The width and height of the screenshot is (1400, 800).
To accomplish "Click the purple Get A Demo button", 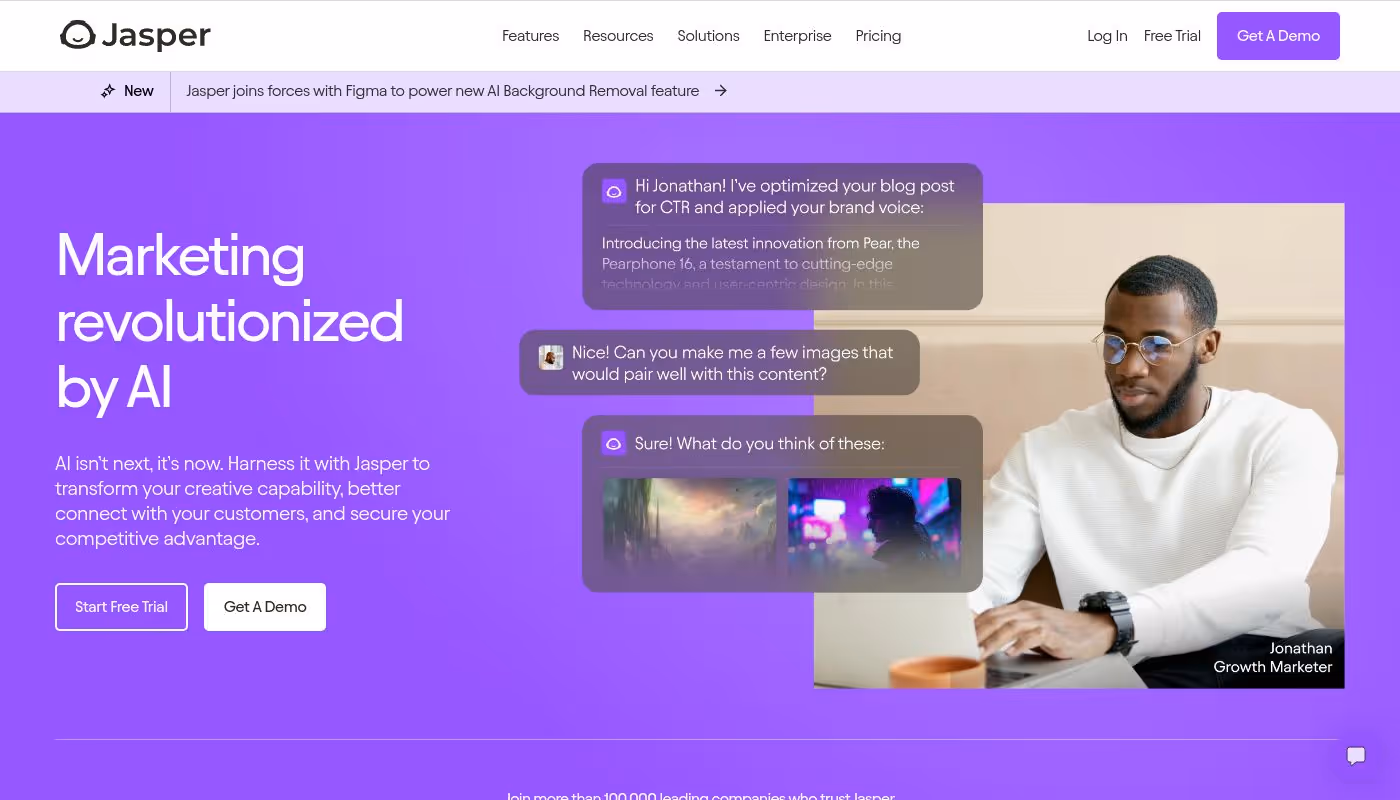I will (x=1278, y=36).
